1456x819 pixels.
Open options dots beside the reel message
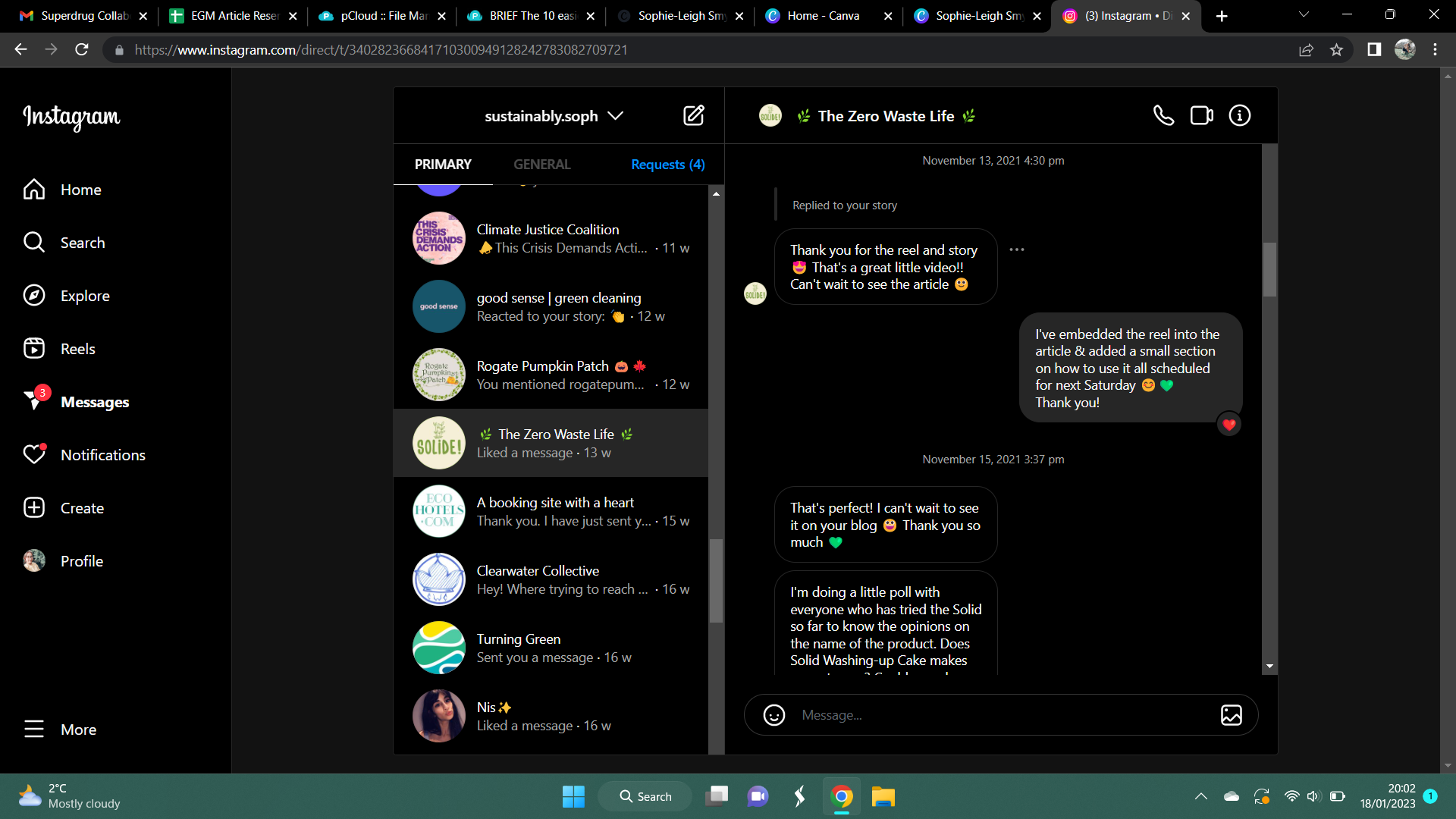coord(1016,249)
